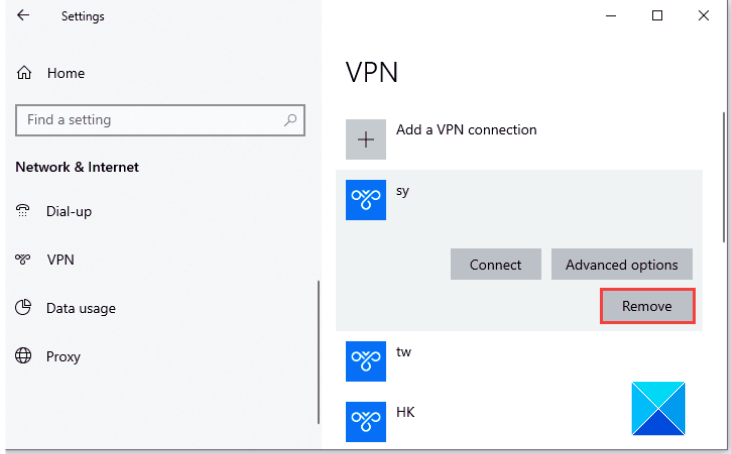
Task: Focus the Find a setting search box
Action: coord(150,120)
